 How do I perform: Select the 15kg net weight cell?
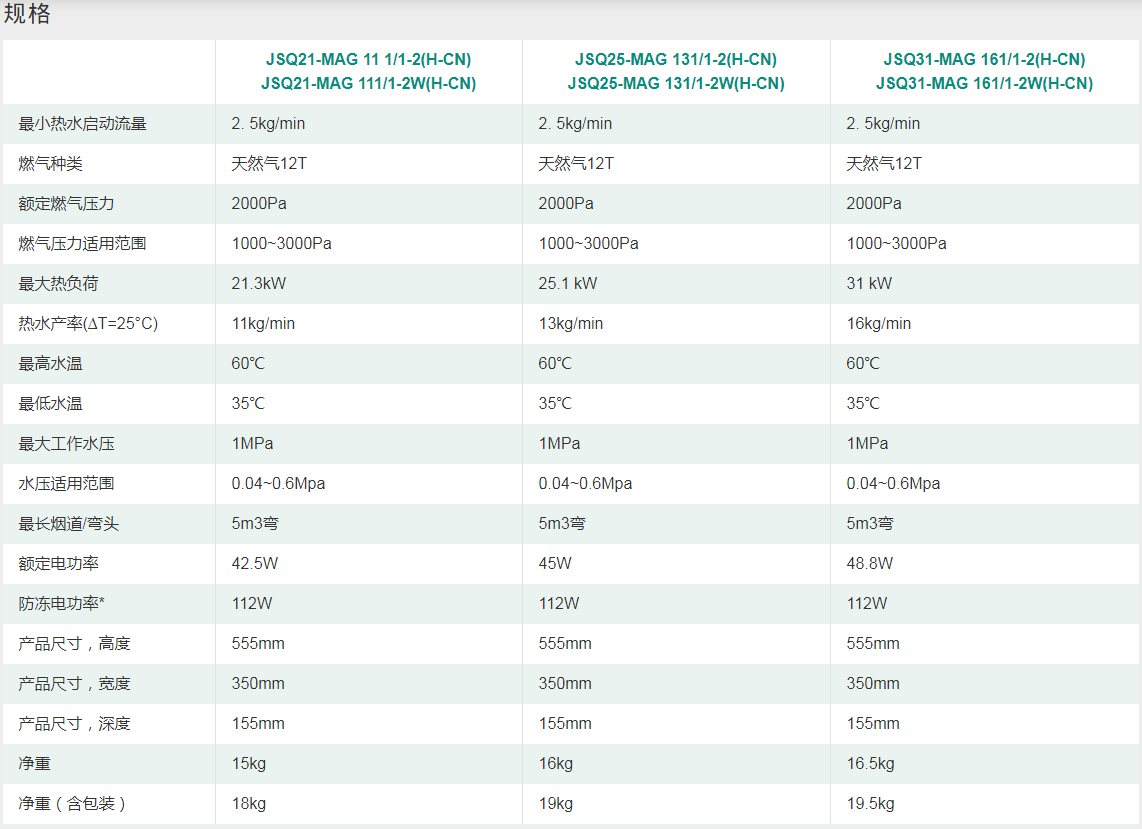[x=249, y=764]
